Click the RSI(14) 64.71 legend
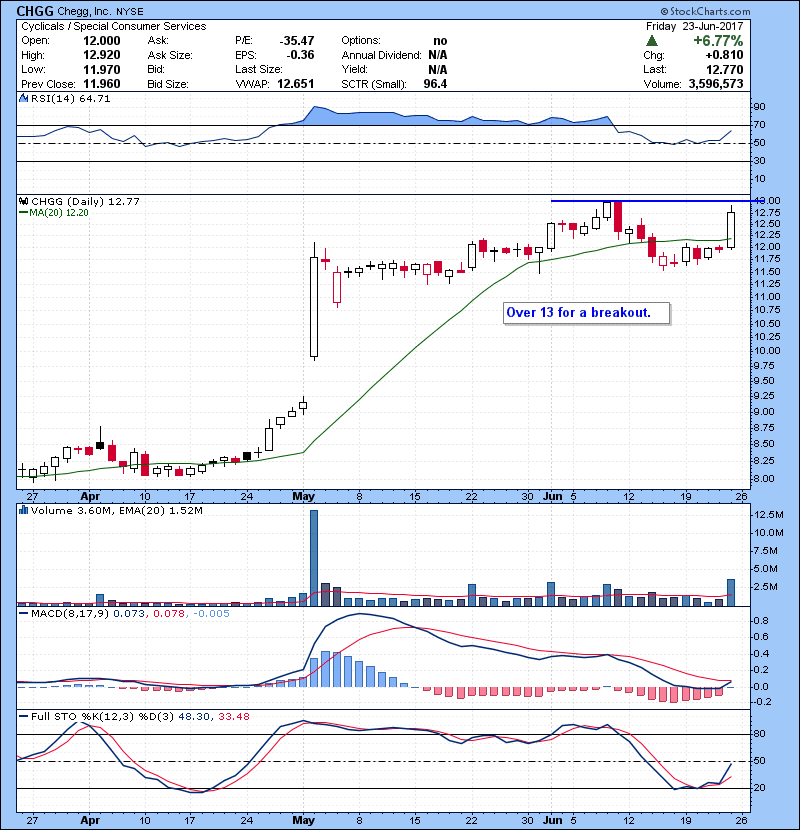The image size is (800, 830). click(x=70, y=98)
